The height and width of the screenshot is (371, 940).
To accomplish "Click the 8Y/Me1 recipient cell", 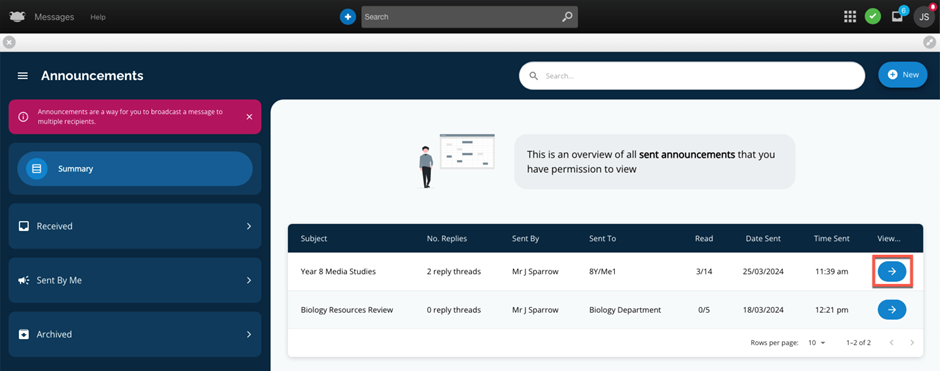I will (602, 272).
